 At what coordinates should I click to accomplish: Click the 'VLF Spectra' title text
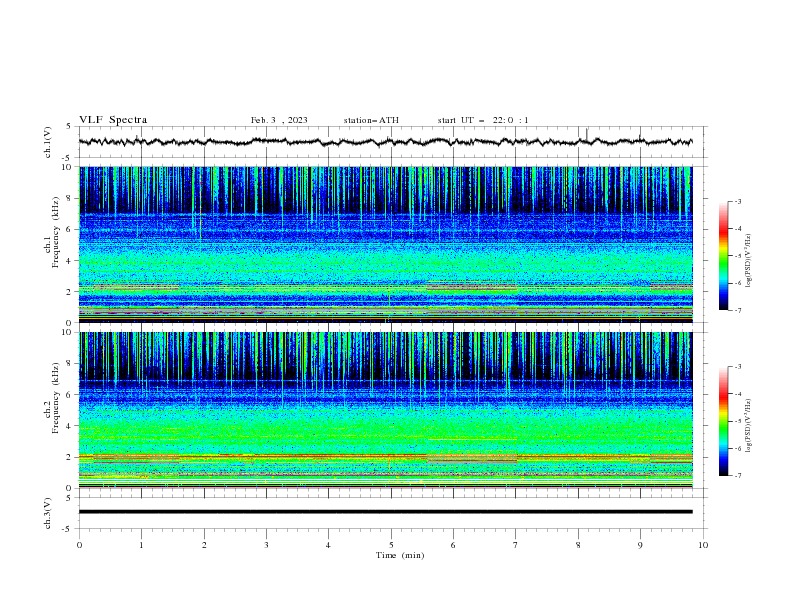click(113, 120)
